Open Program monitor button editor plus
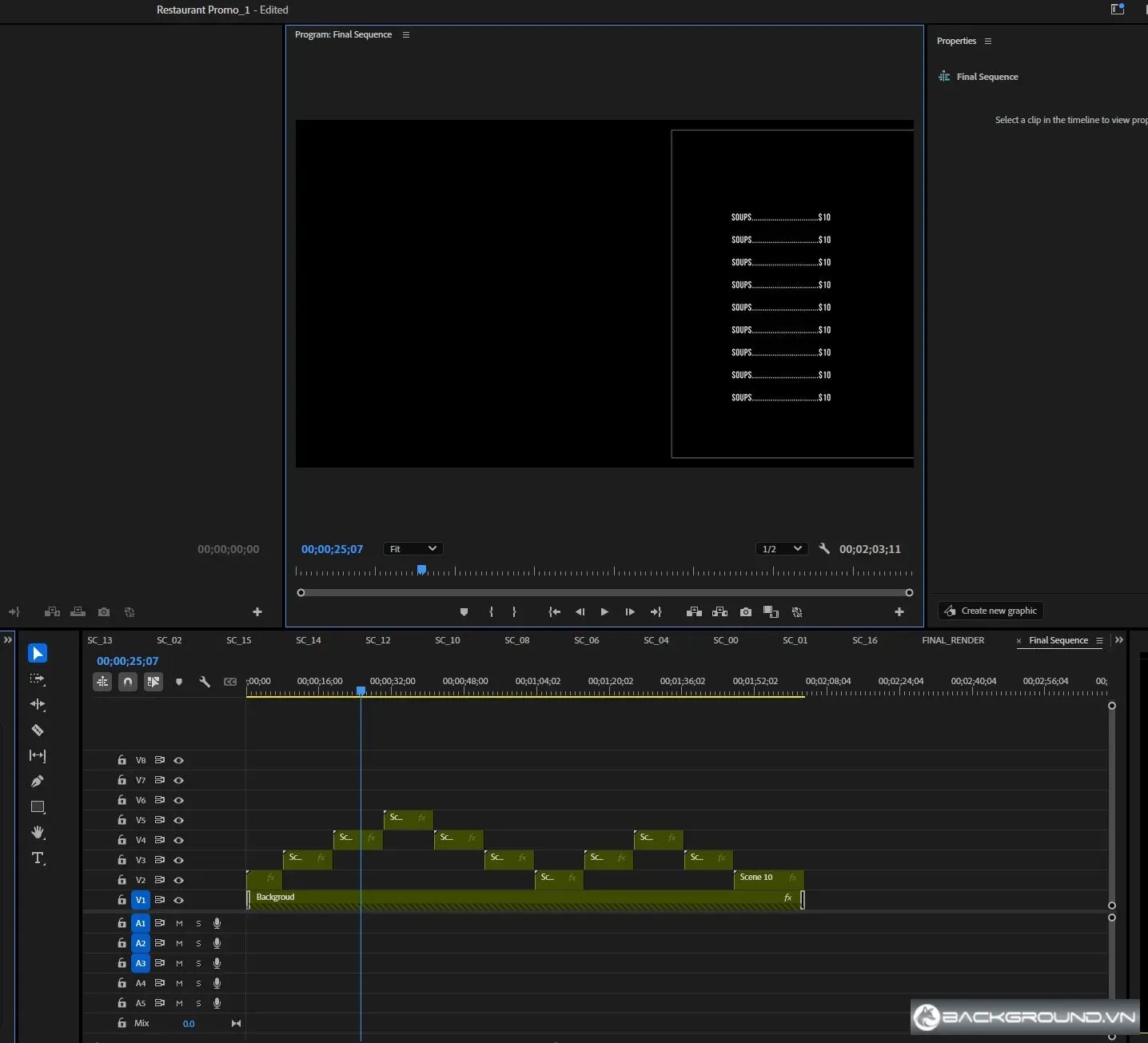 pos(899,612)
